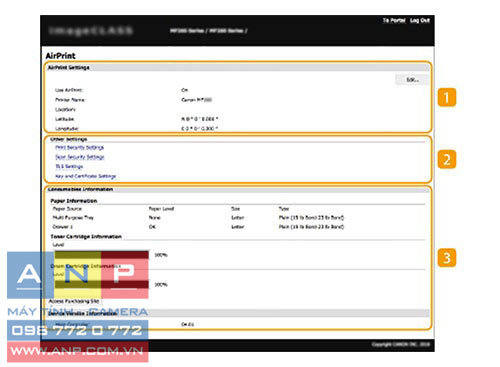
Task: Click the Drawer 1 row label
Action: click(62, 227)
